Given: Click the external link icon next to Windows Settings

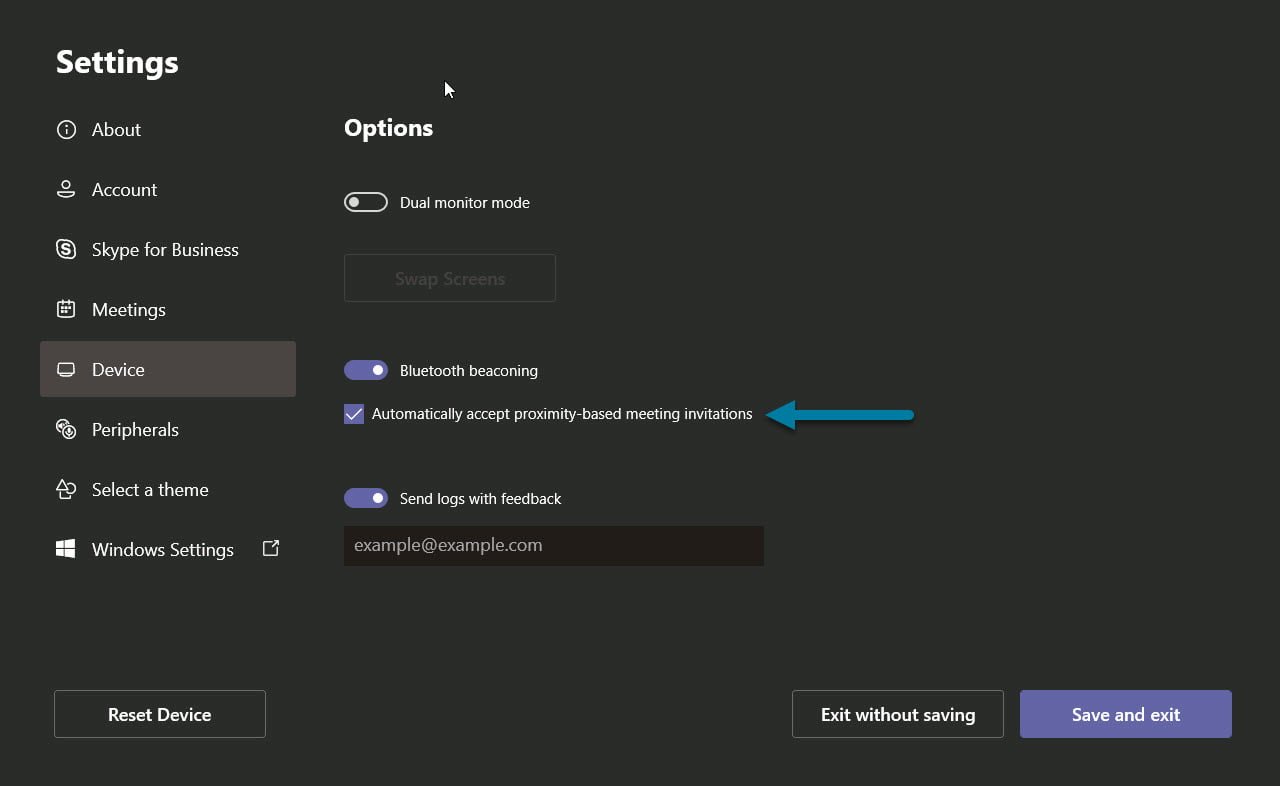Looking at the screenshot, I should coord(270,548).
